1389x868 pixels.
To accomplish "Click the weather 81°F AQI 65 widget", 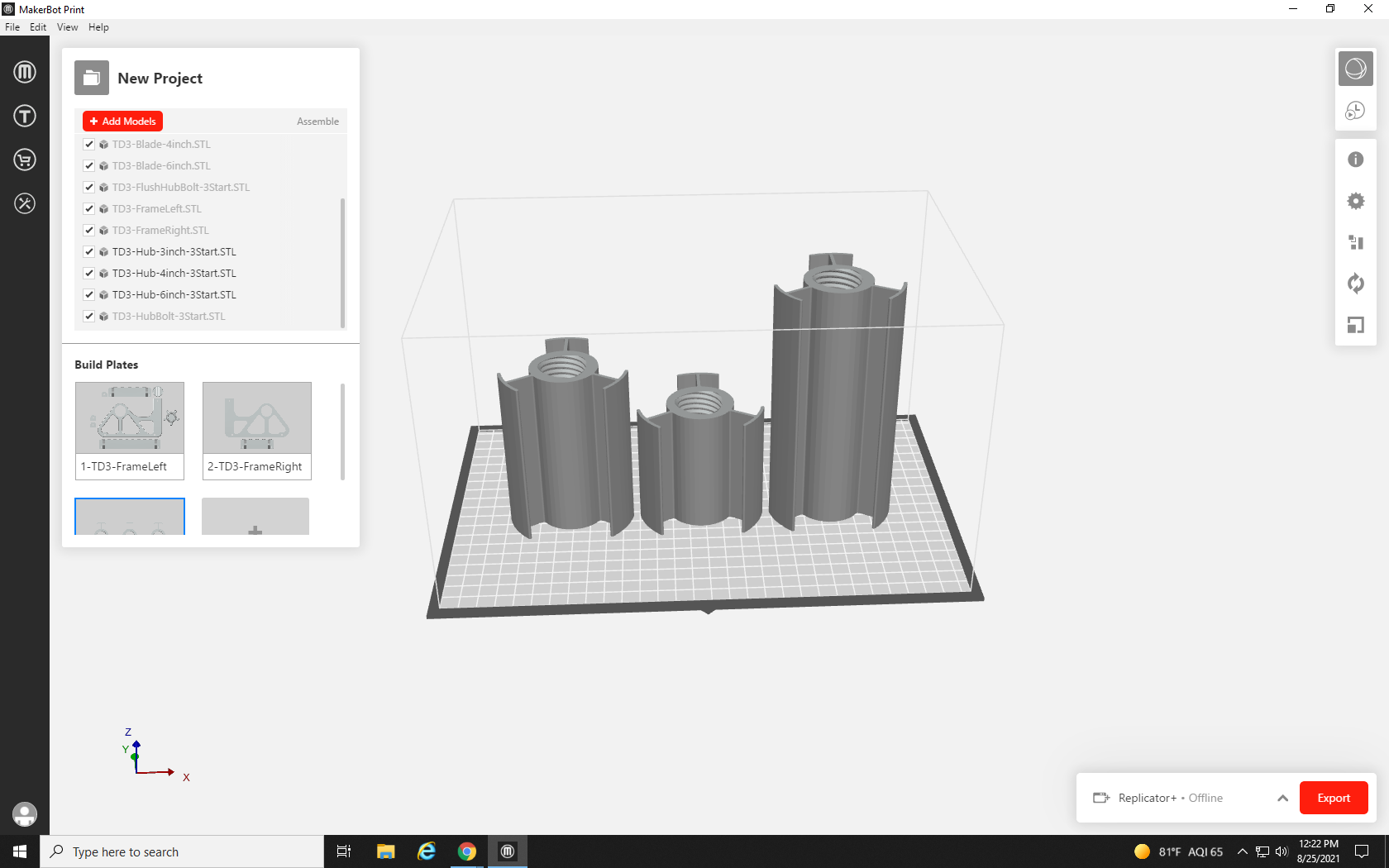I will point(1179,851).
